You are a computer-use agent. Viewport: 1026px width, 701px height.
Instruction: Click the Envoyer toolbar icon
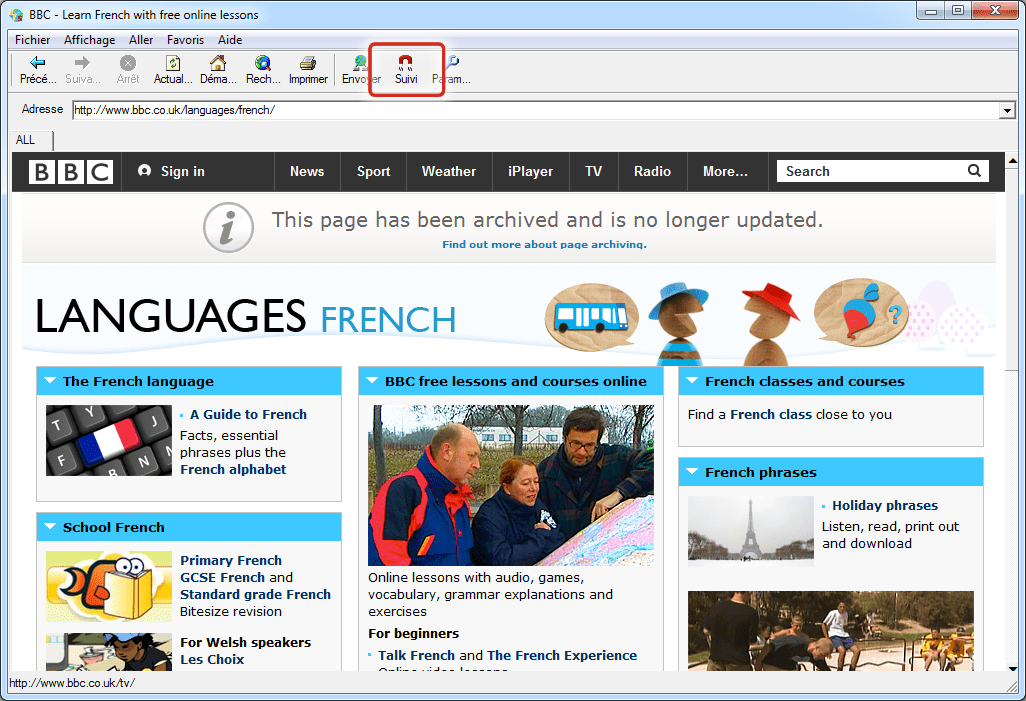[x=360, y=64]
